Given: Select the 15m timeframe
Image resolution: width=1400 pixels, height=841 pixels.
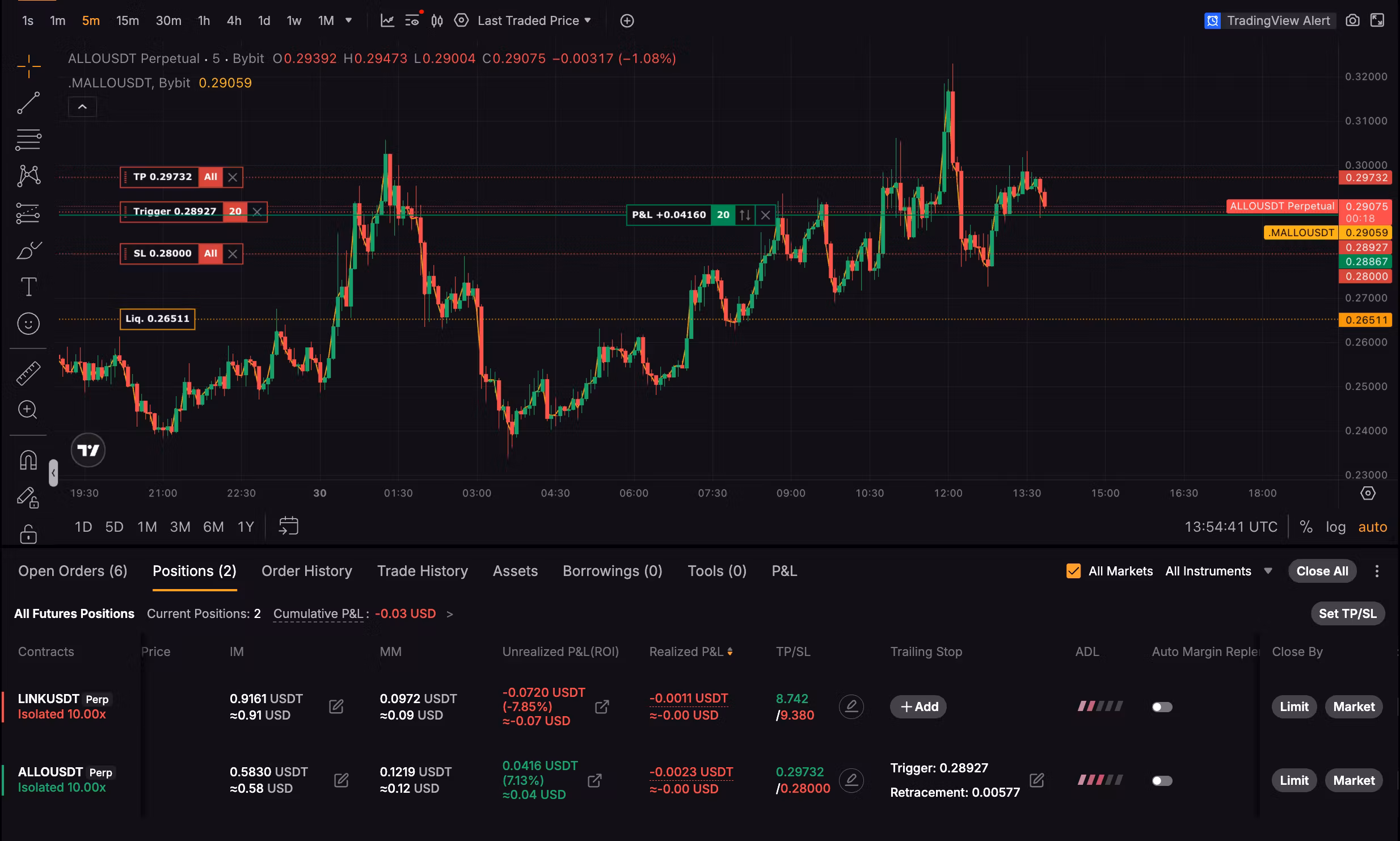Looking at the screenshot, I should 128,21.
